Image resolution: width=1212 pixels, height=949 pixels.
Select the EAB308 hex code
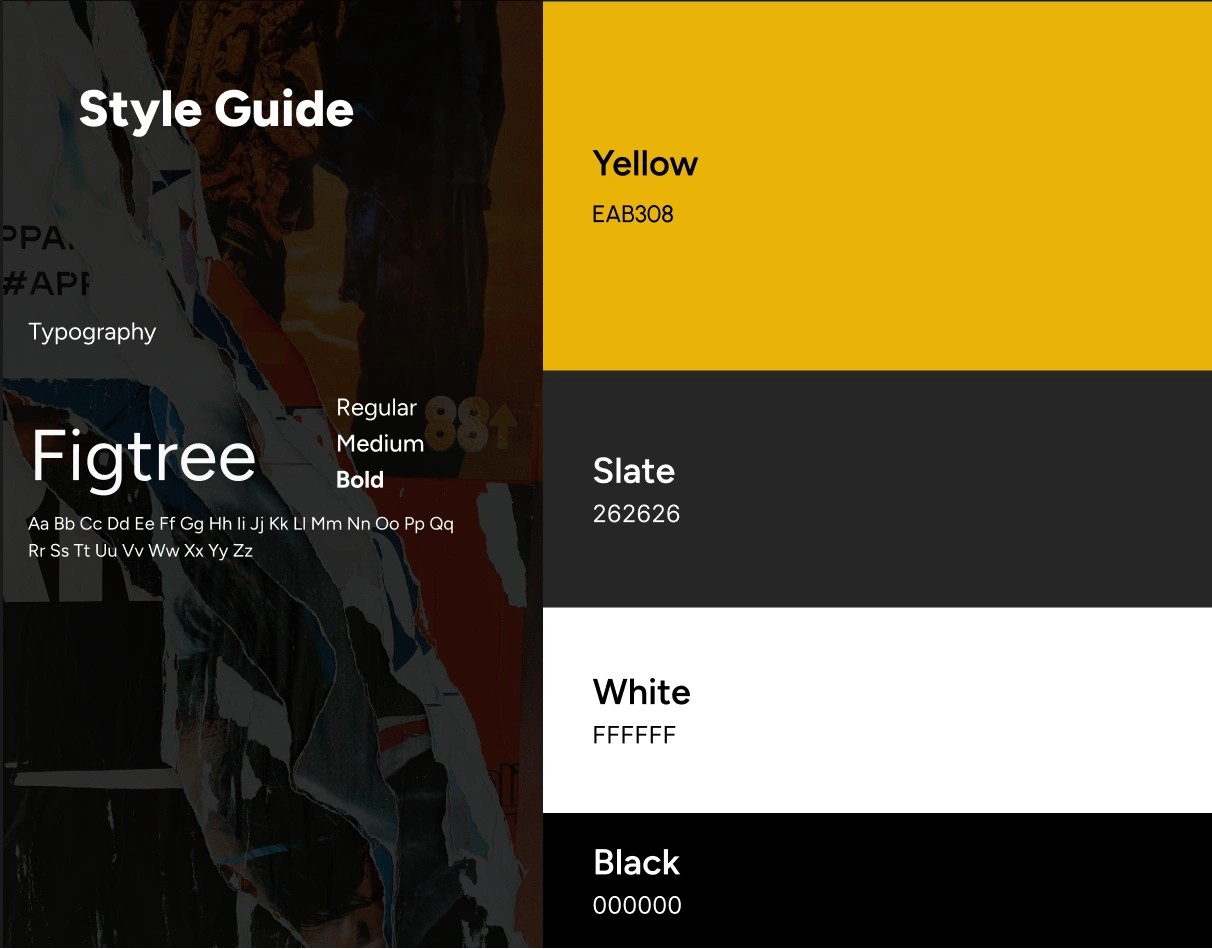tap(632, 214)
